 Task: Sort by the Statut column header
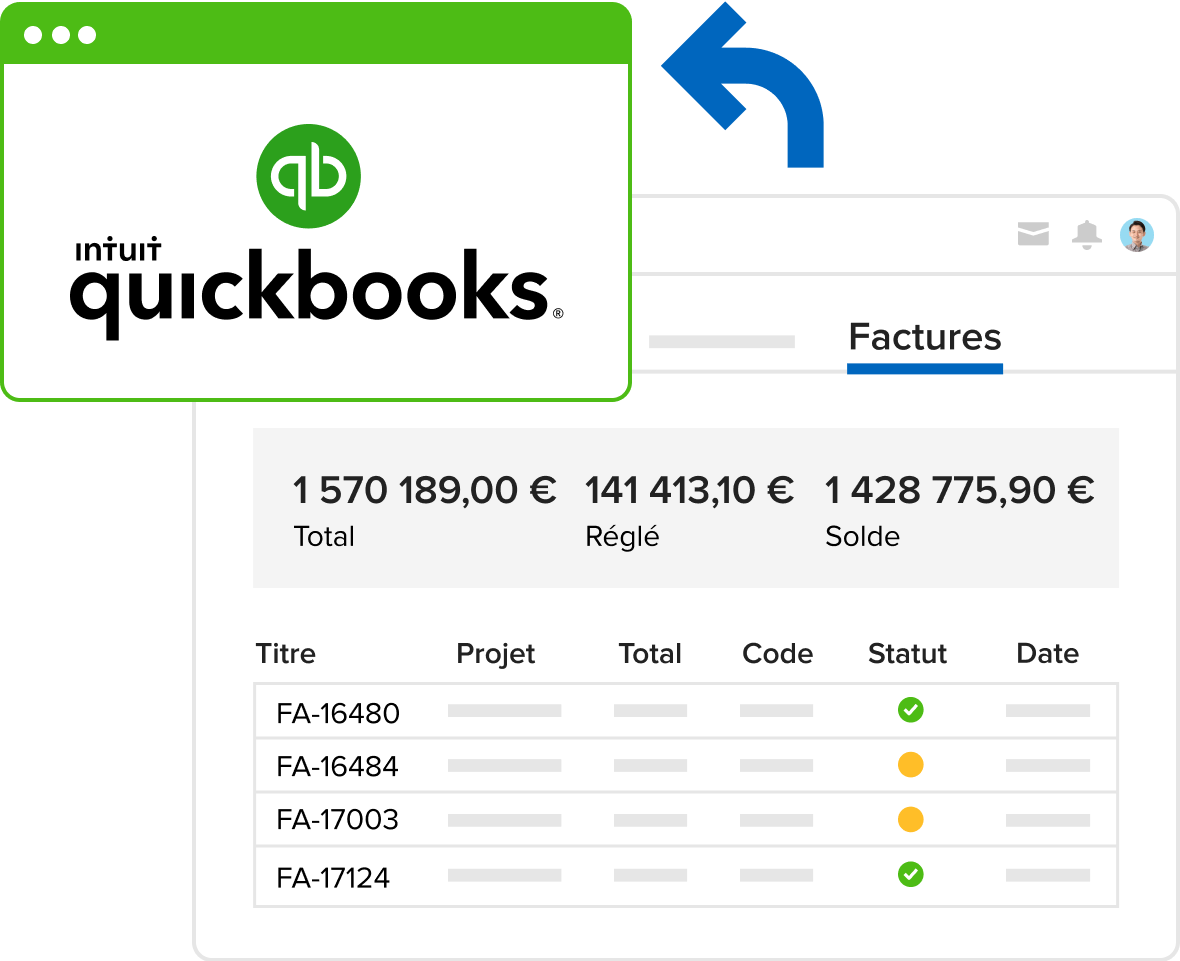tap(907, 653)
